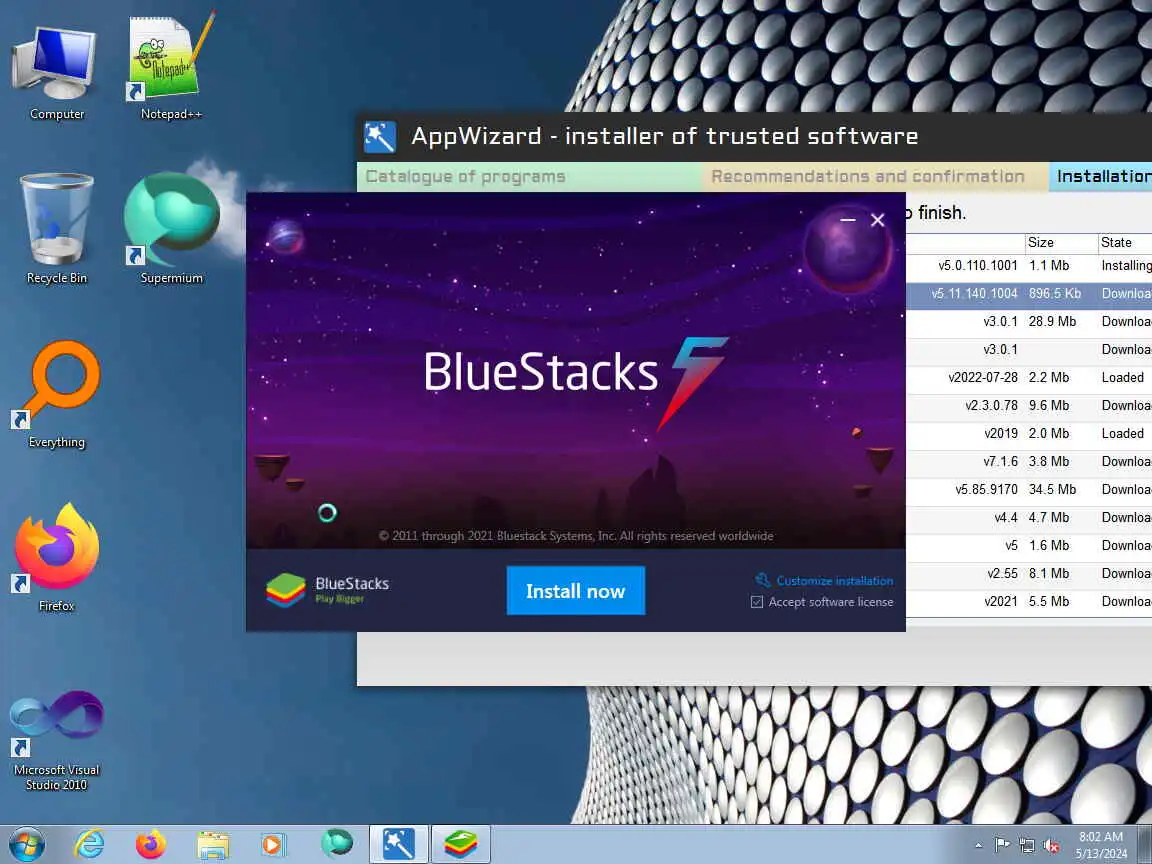Screen dimensions: 1152x864
Task: Select row with version v7.1.6
Action: [1029, 461]
